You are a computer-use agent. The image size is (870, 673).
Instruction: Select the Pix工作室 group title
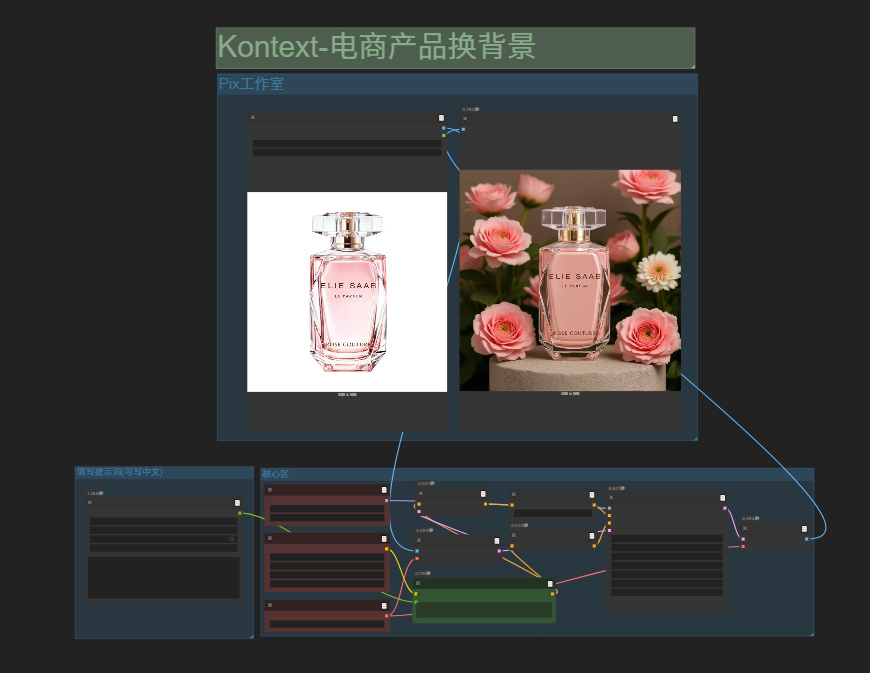251,84
